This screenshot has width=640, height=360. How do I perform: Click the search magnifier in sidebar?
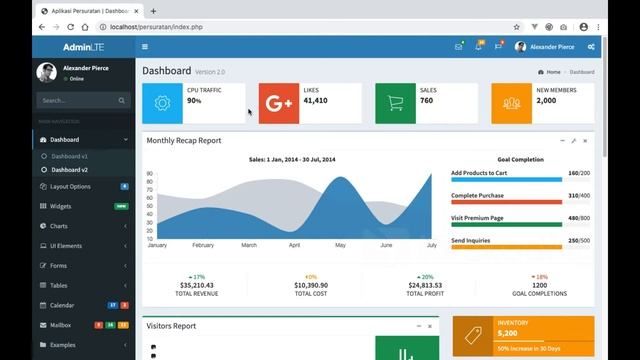coord(122,100)
